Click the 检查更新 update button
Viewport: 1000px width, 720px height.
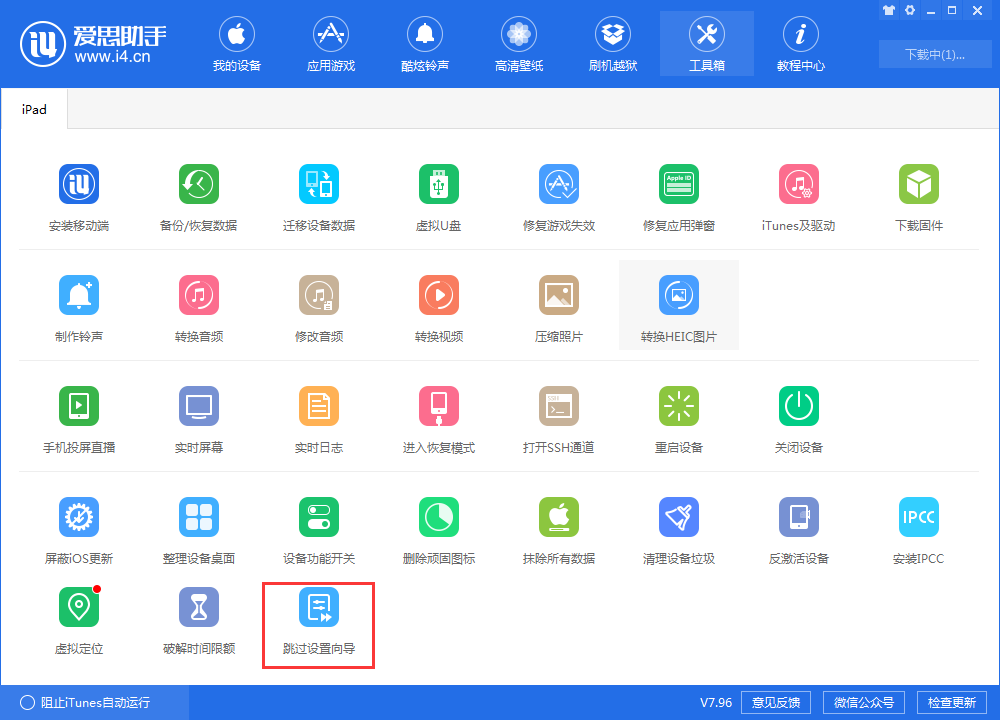click(x=957, y=702)
